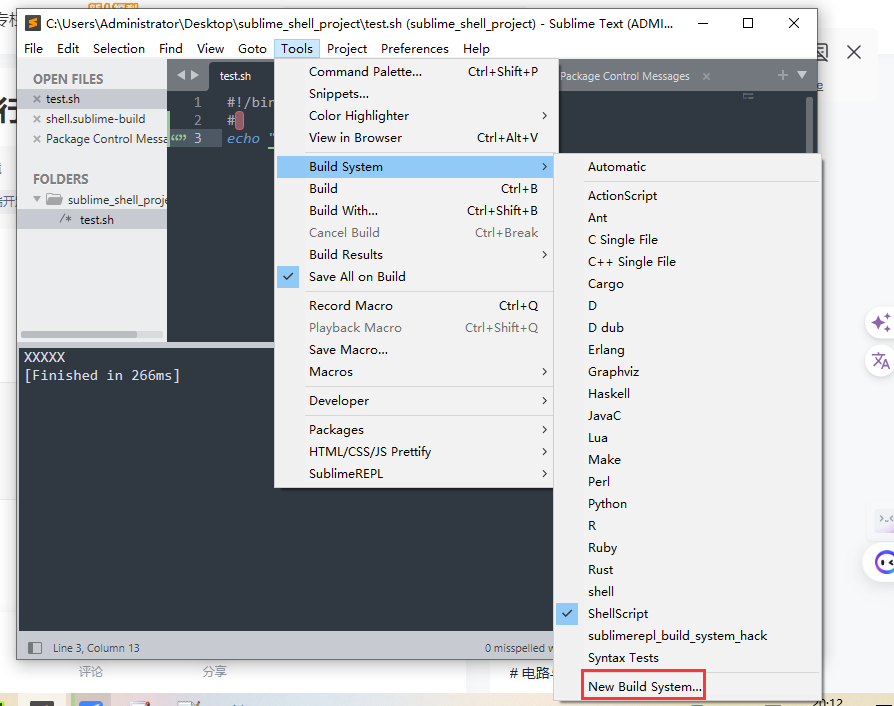Click New Build System... entry
Viewport: 894px width, 706px height.
coord(644,687)
